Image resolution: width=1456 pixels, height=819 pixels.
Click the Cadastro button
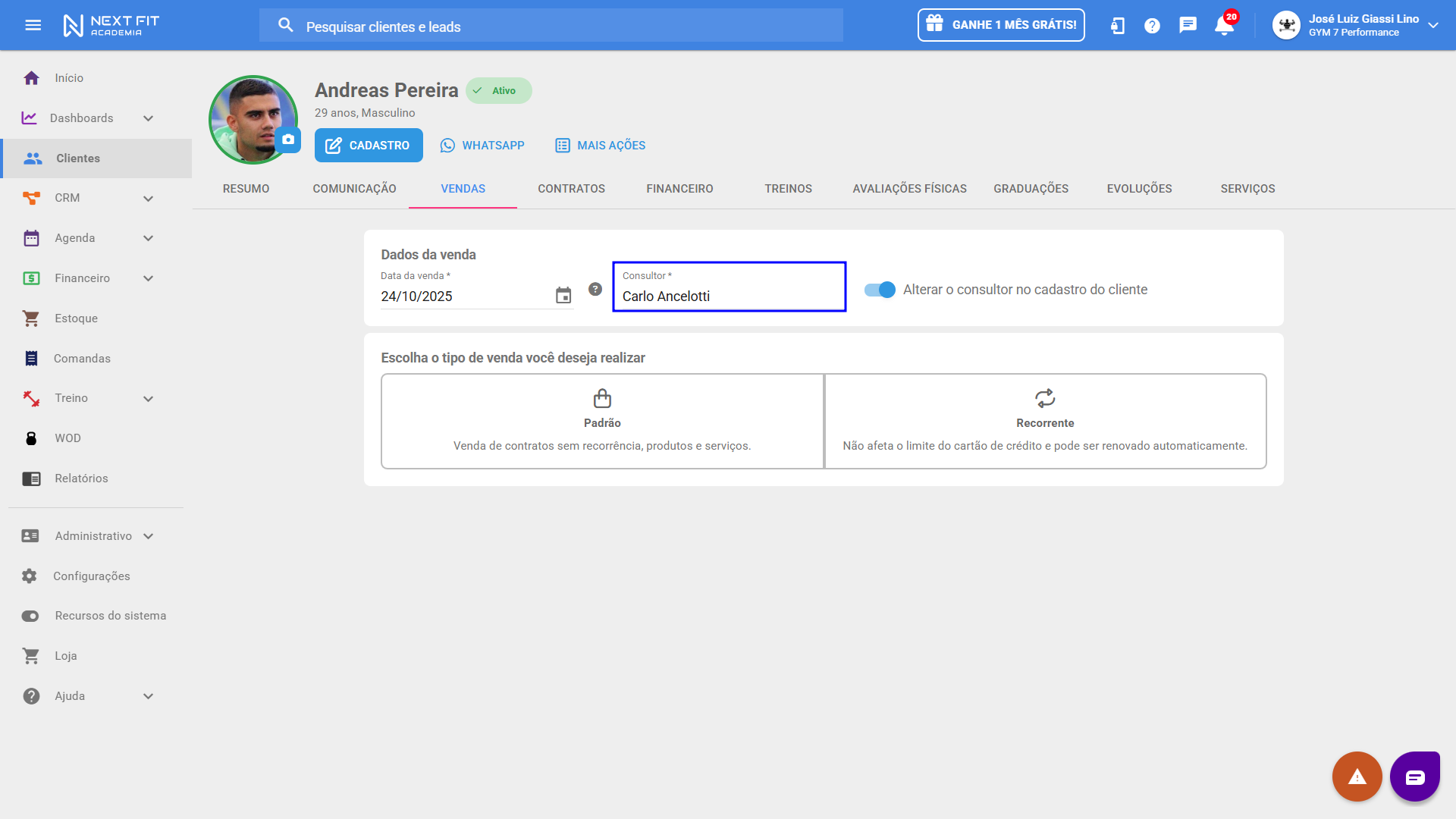point(369,146)
